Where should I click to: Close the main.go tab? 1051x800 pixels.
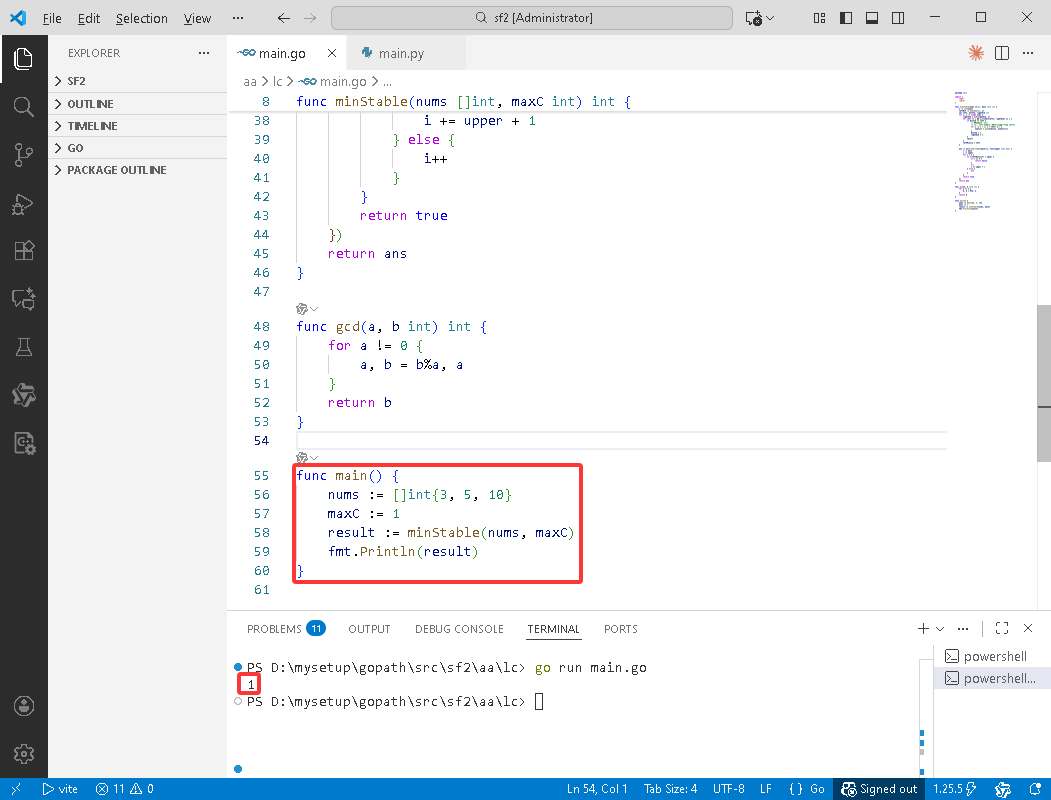tap(332, 53)
